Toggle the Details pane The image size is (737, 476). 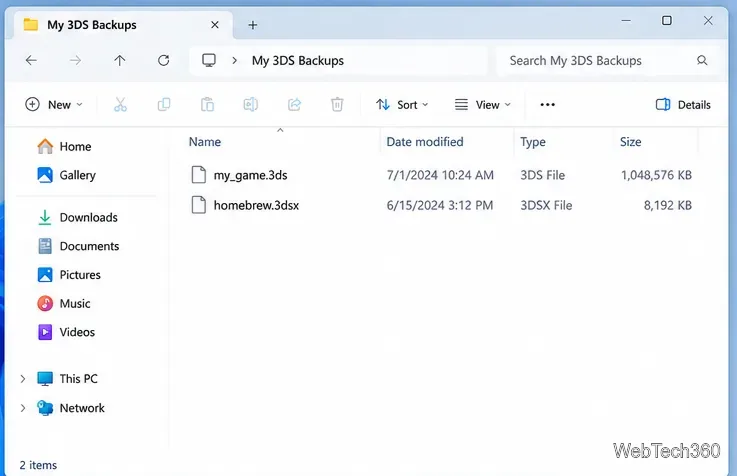(683, 104)
